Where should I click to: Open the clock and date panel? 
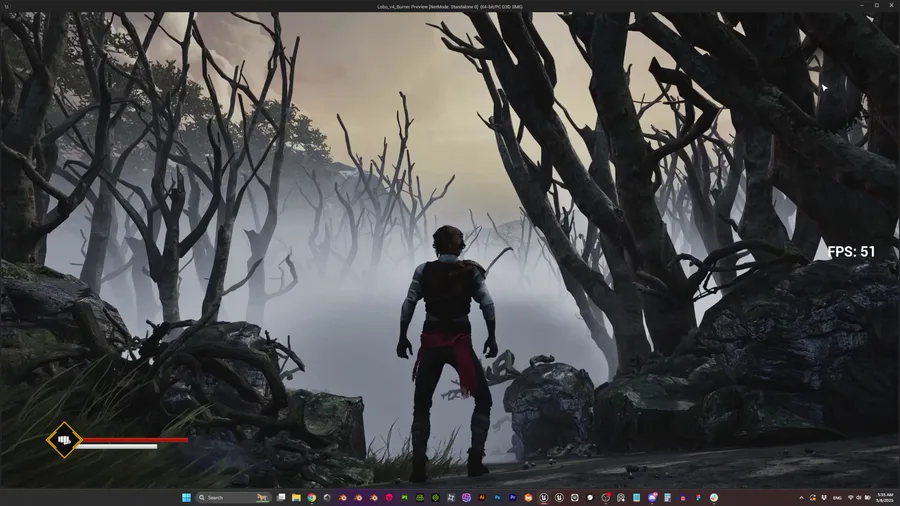tap(886, 497)
